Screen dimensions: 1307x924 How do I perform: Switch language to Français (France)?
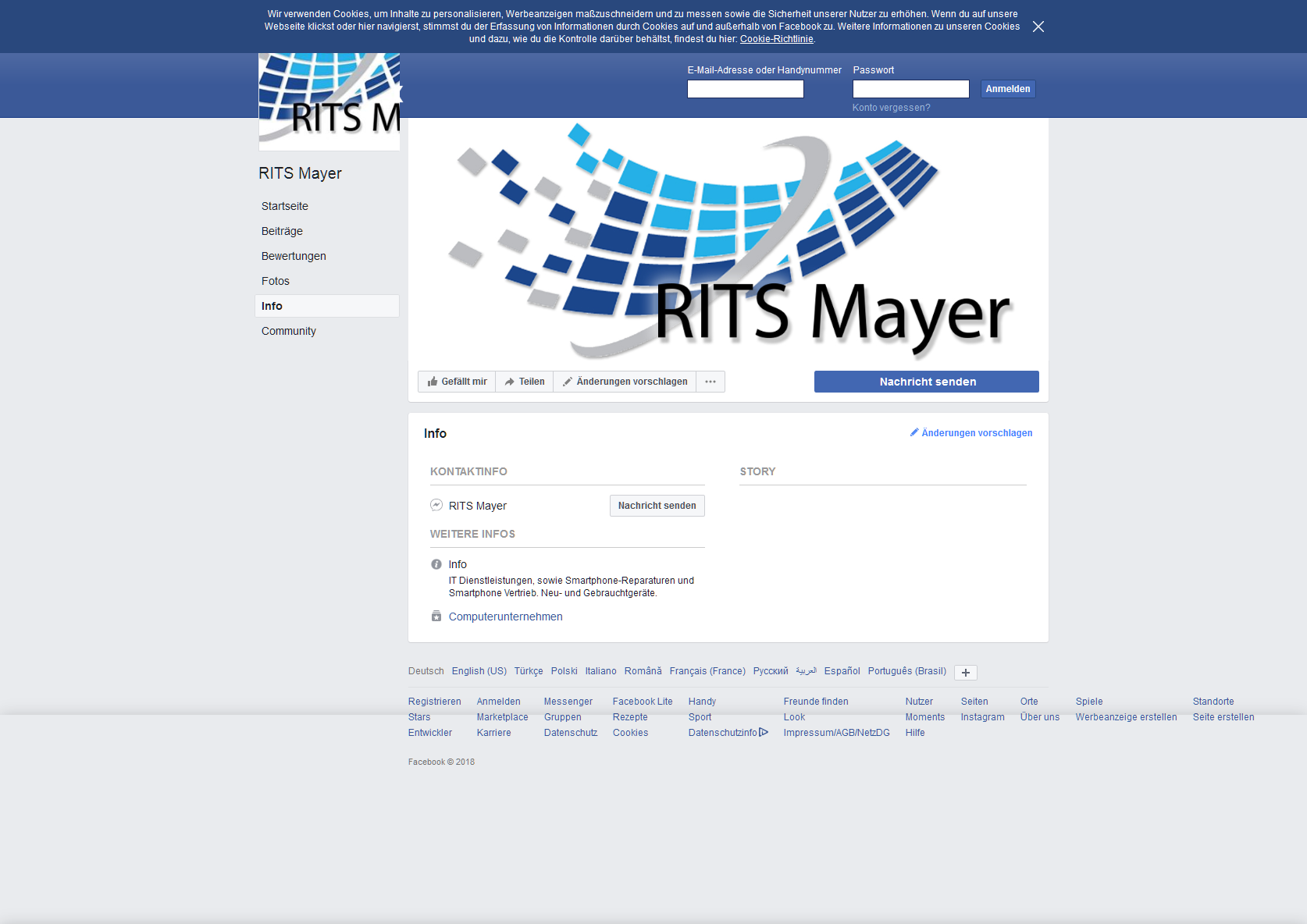point(707,671)
